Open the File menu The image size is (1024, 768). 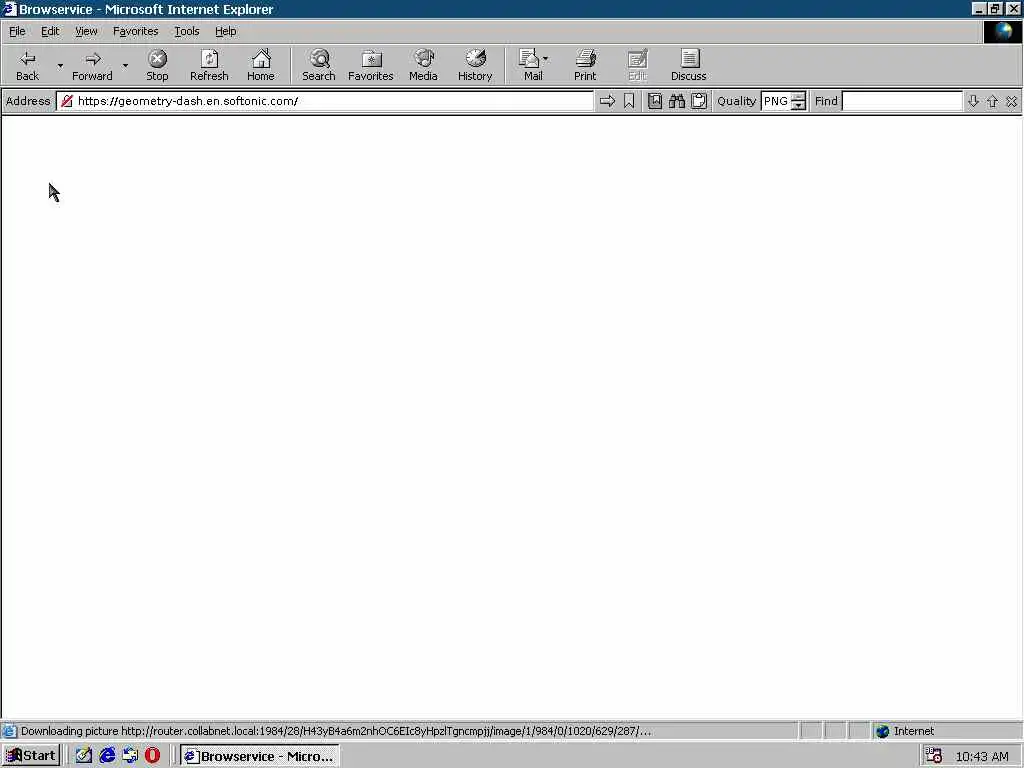tap(17, 31)
